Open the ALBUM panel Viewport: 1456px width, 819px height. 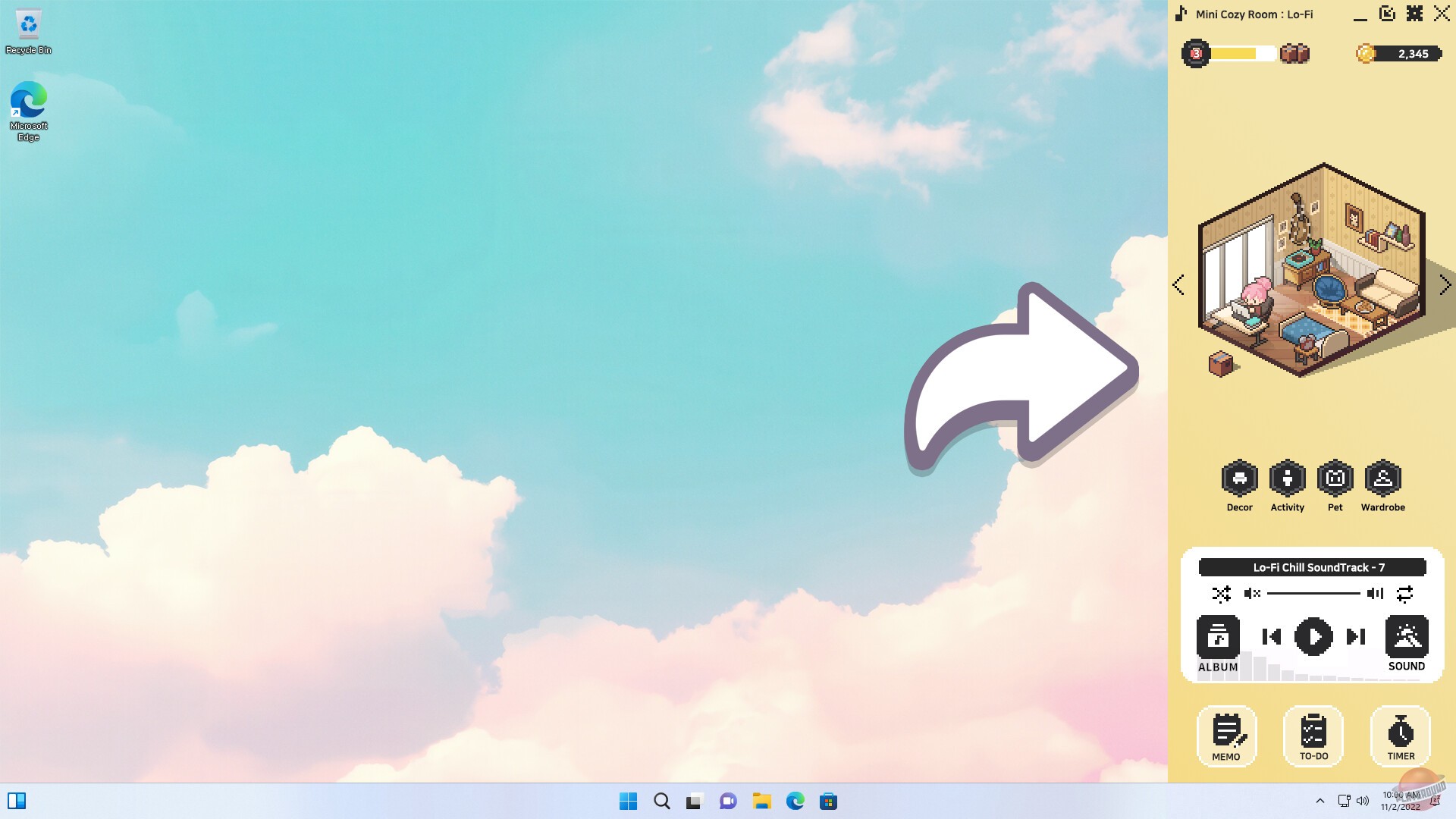[1218, 637]
